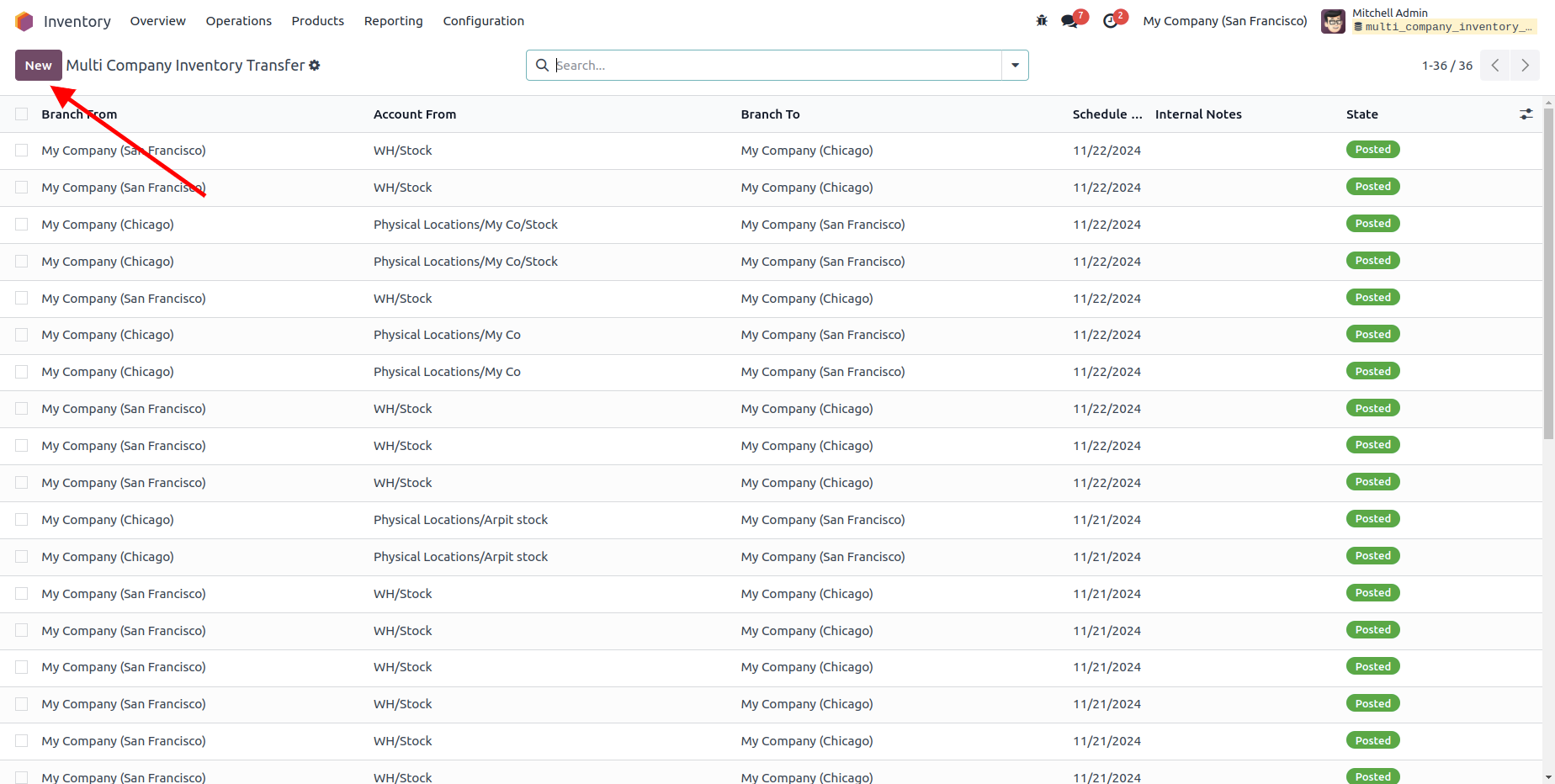Click Mitchell Admin user avatar
The width and height of the screenshot is (1555, 784).
point(1333,21)
